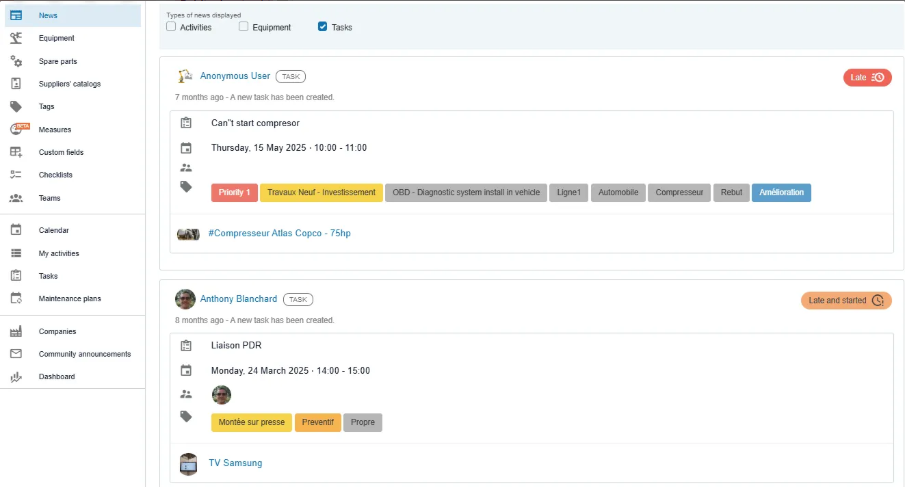This screenshot has width=905, height=487.
Task: Click the Checklists icon in sidebar
Action: coord(16,175)
